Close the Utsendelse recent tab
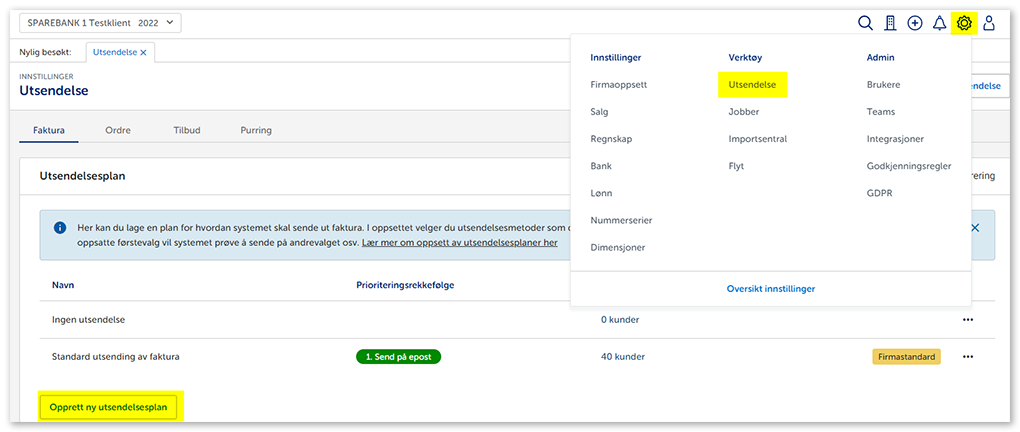1020x432 pixels. coord(143,52)
